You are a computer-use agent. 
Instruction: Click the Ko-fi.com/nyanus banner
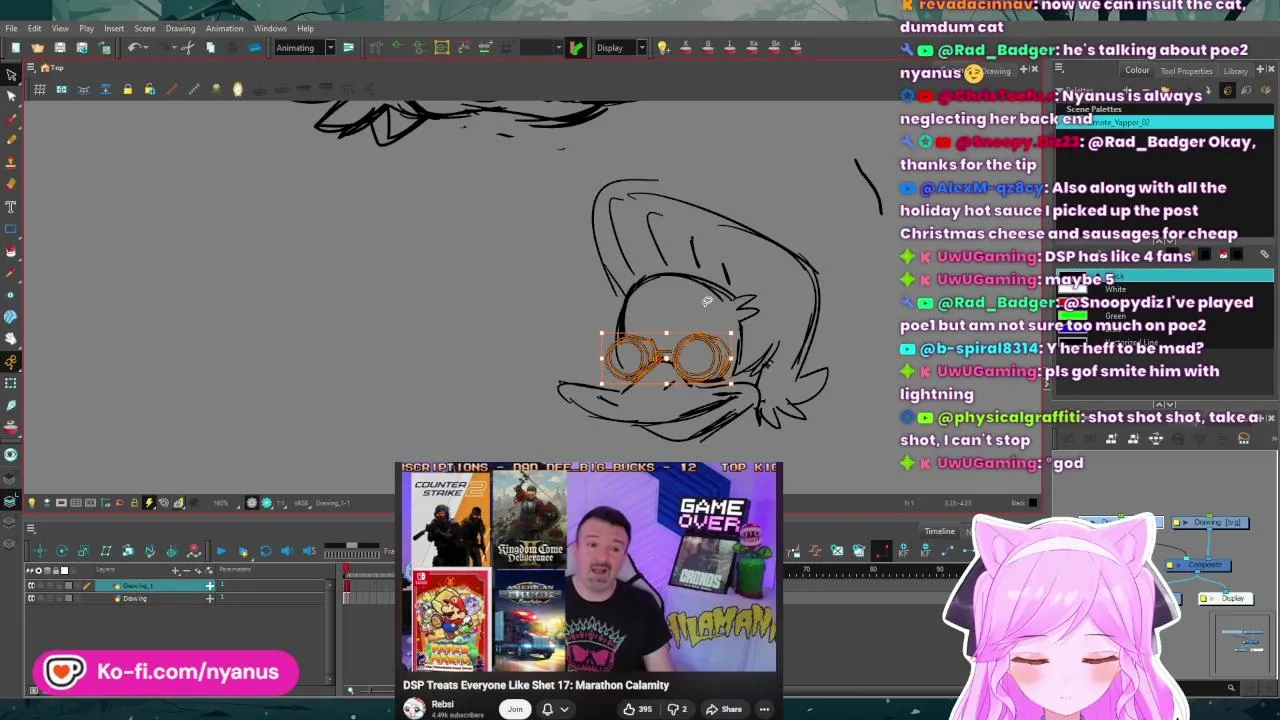point(166,672)
